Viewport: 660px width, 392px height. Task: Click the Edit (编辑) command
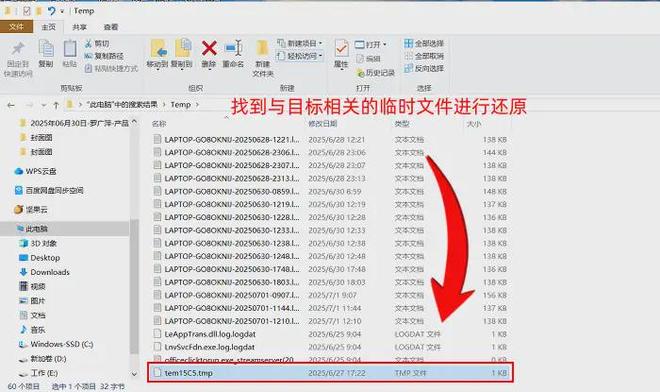[x=368, y=59]
